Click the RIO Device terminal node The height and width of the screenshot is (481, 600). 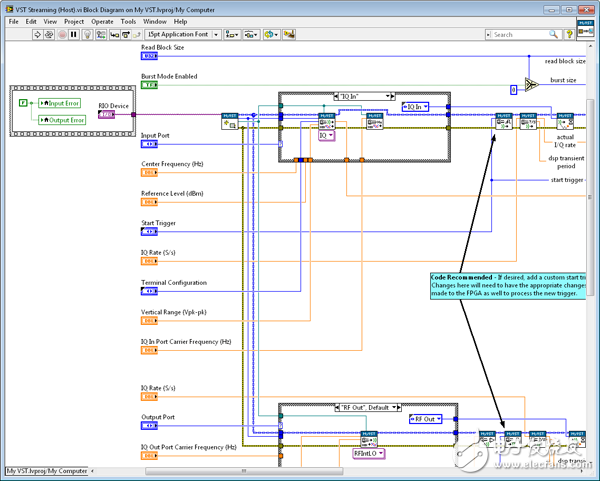[107, 115]
